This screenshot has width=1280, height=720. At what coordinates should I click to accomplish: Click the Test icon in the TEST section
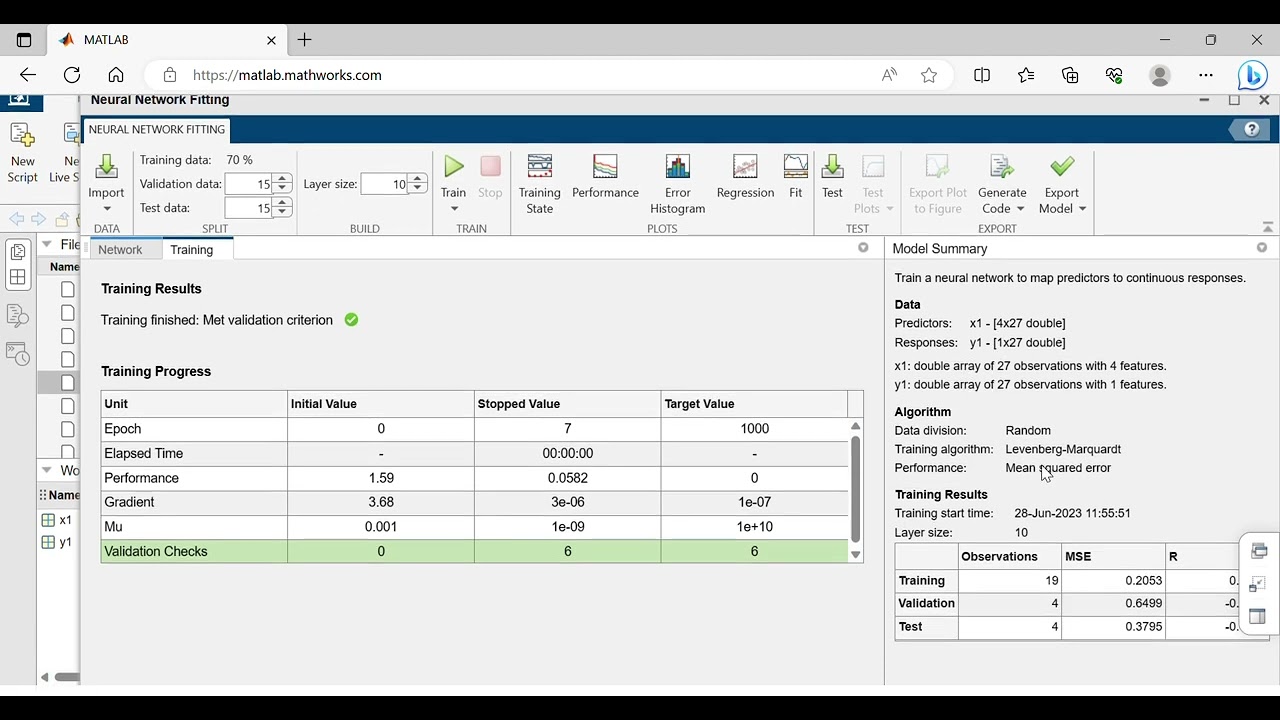click(x=832, y=167)
